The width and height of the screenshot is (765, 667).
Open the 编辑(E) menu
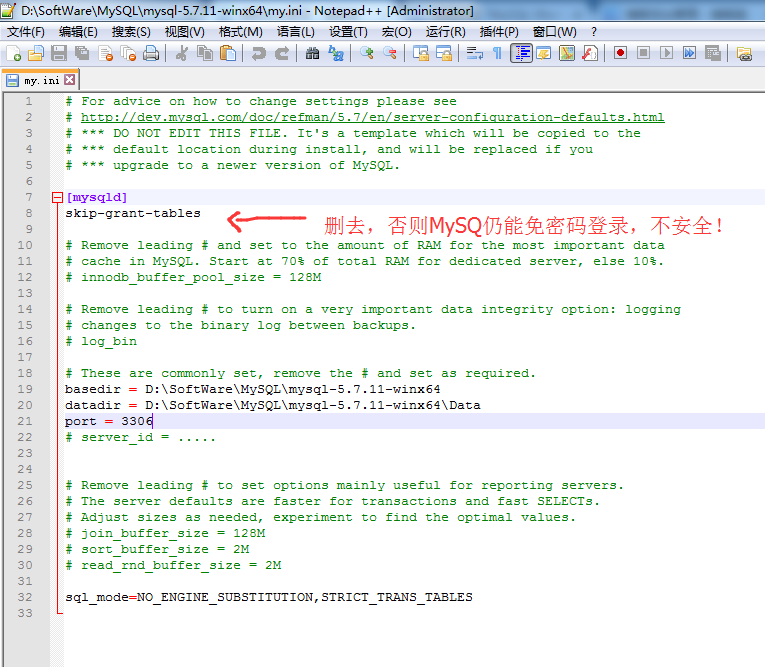[78, 32]
